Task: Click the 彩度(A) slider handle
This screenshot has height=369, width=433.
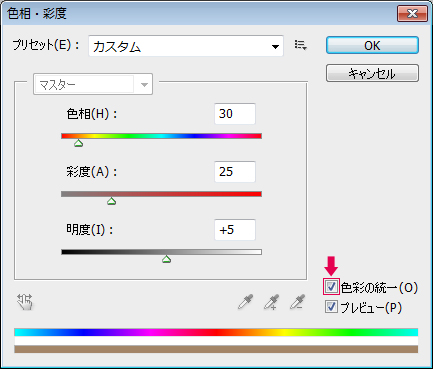Action: point(112,201)
